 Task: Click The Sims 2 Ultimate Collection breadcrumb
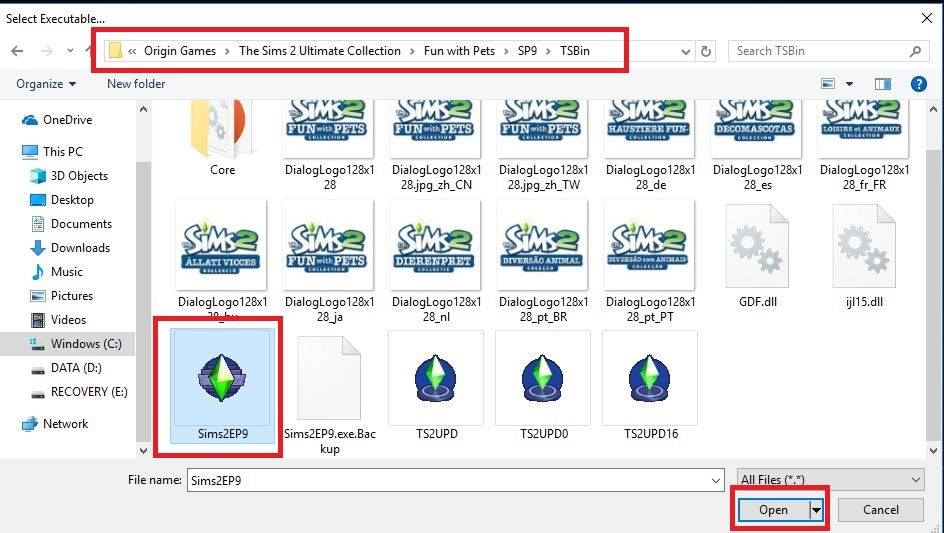point(320,51)
